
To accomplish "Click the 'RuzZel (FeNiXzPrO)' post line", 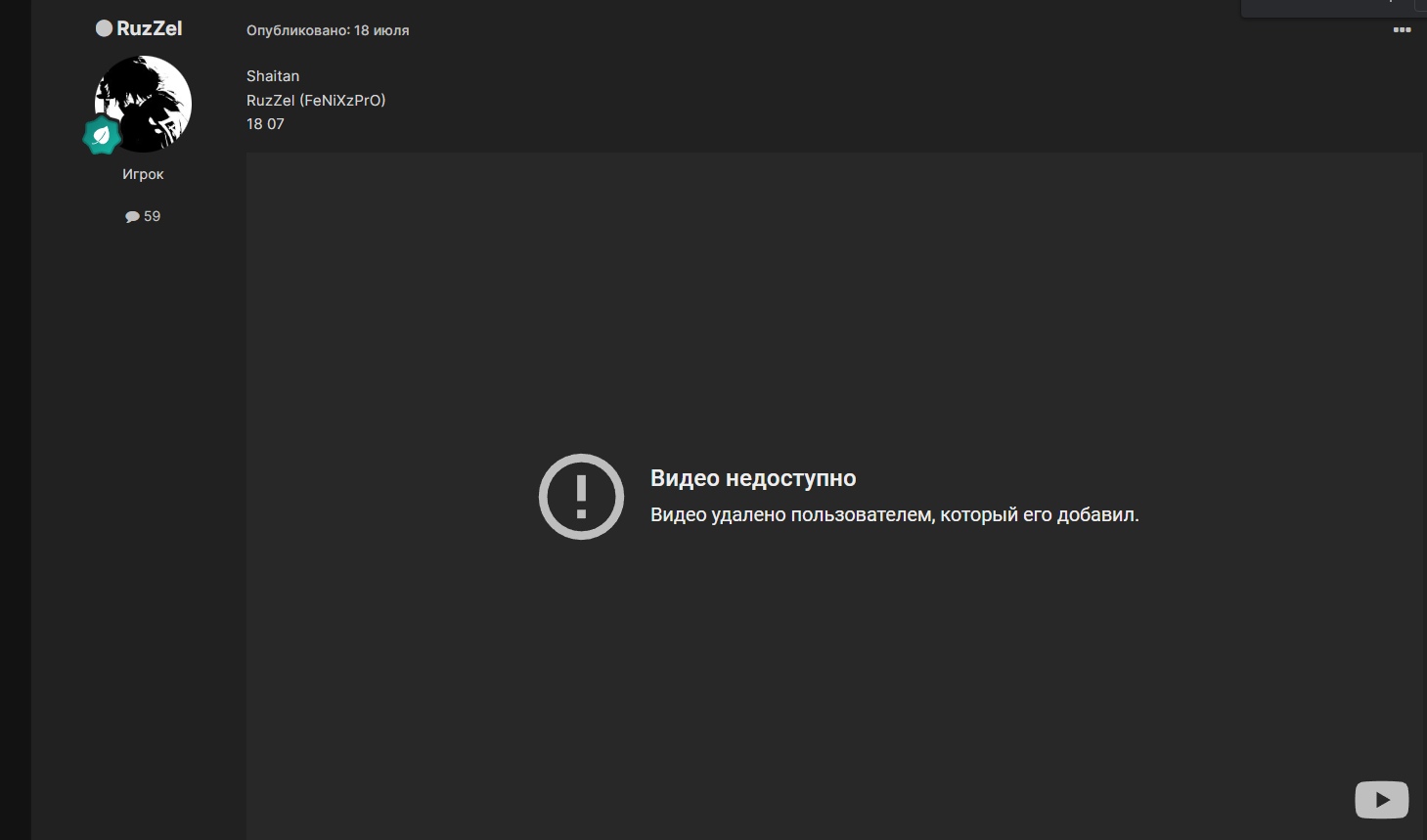I will pyautogui.click(x=316, y=100).
